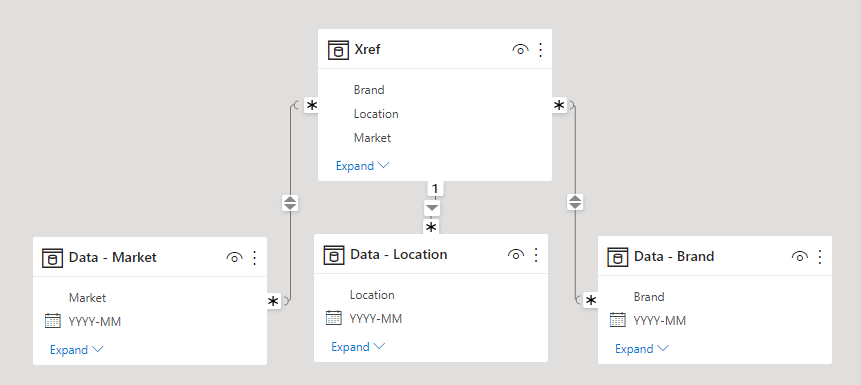The image size is (861, 385).
Task: Toggle visibility of the Xref table
Action: point(520,50)
